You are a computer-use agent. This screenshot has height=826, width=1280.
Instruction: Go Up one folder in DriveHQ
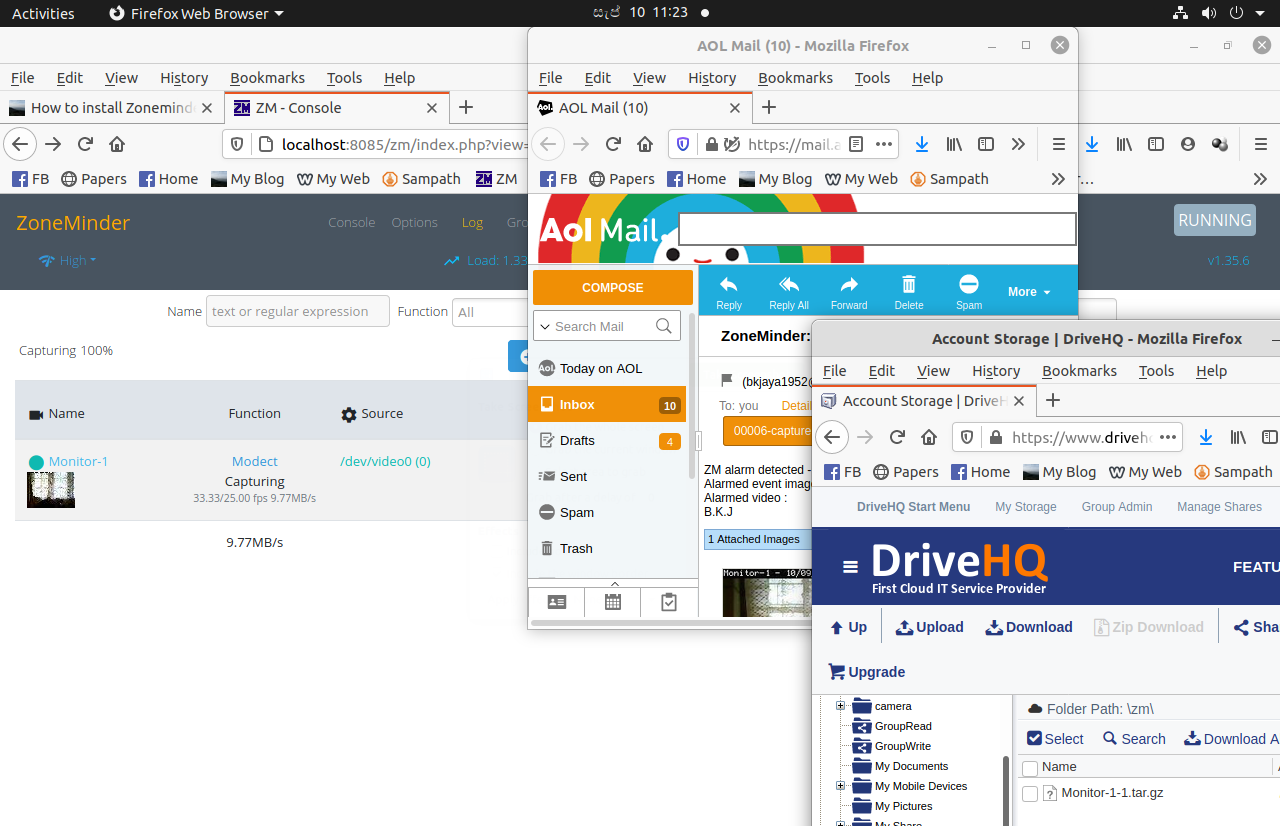849,627
